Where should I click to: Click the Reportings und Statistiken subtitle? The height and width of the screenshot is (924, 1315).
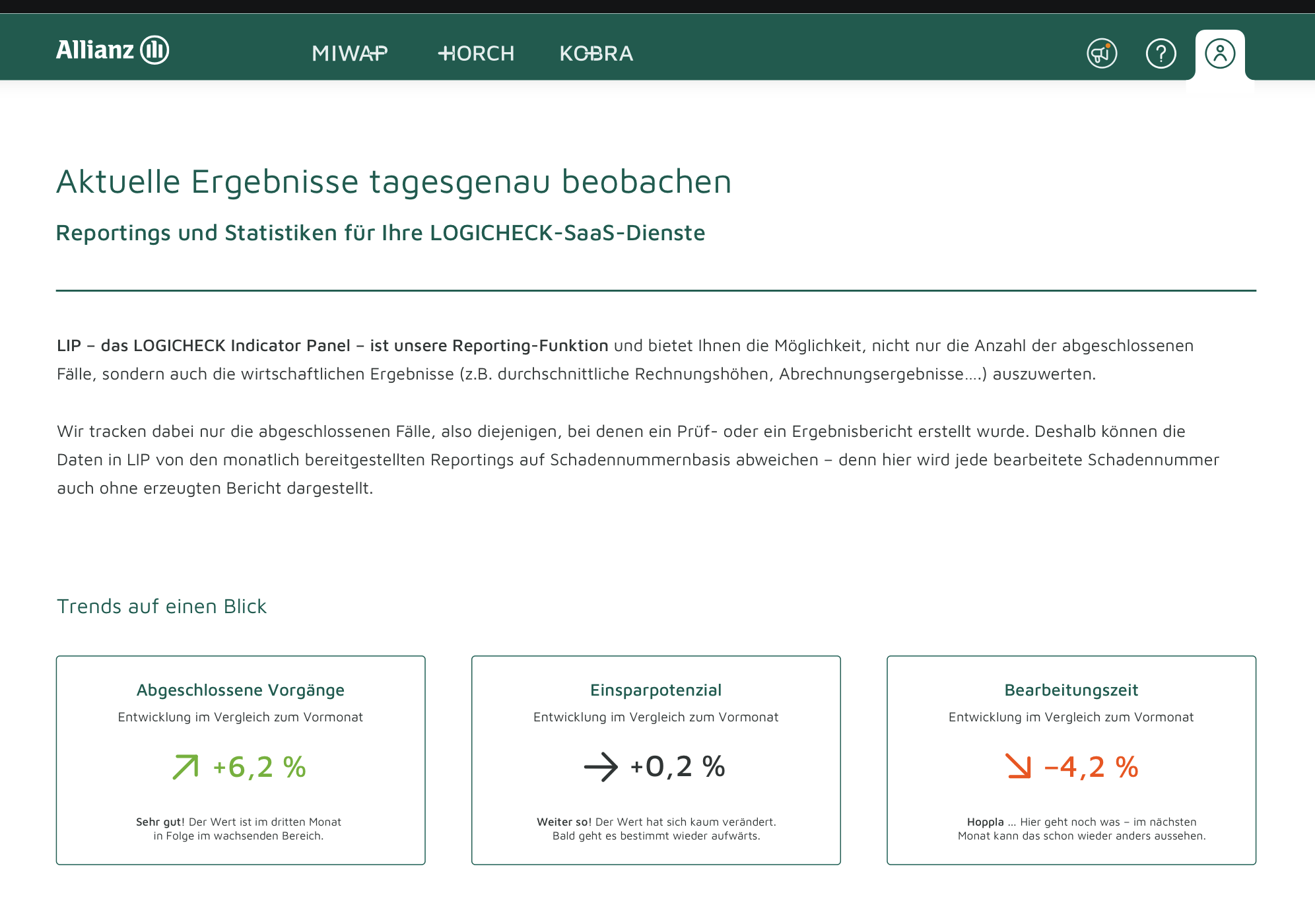coord(380,233)
